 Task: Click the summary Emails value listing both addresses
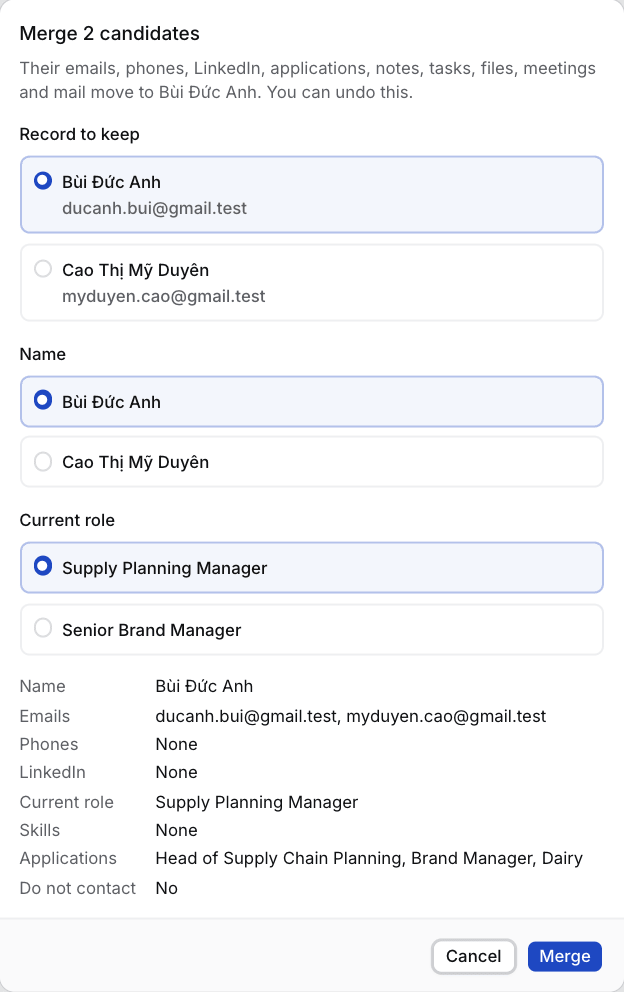(351, 716)
